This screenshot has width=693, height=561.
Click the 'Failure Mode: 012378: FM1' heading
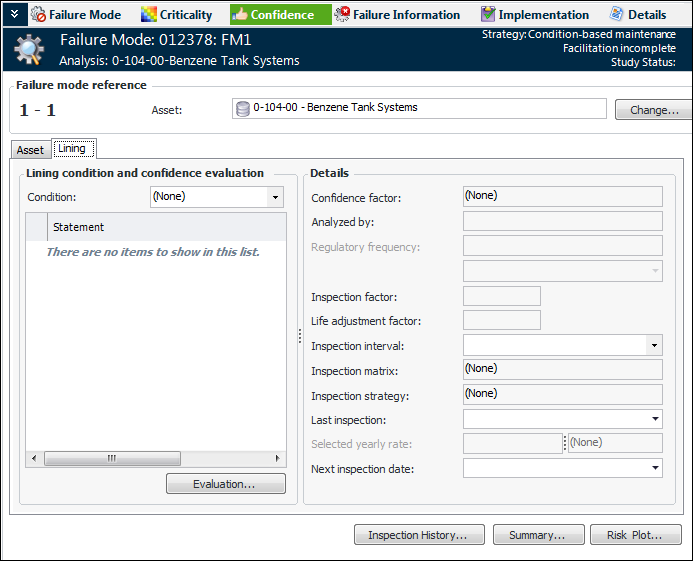pos(156,40)
